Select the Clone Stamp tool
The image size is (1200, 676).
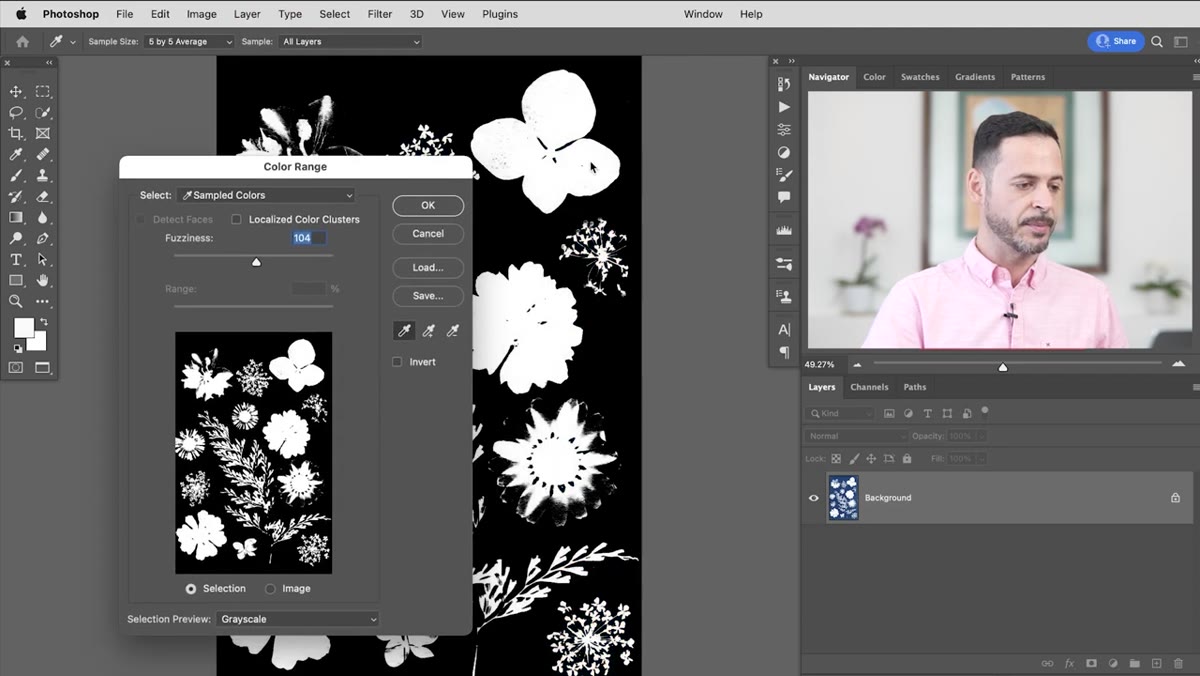tap(42, 176)
